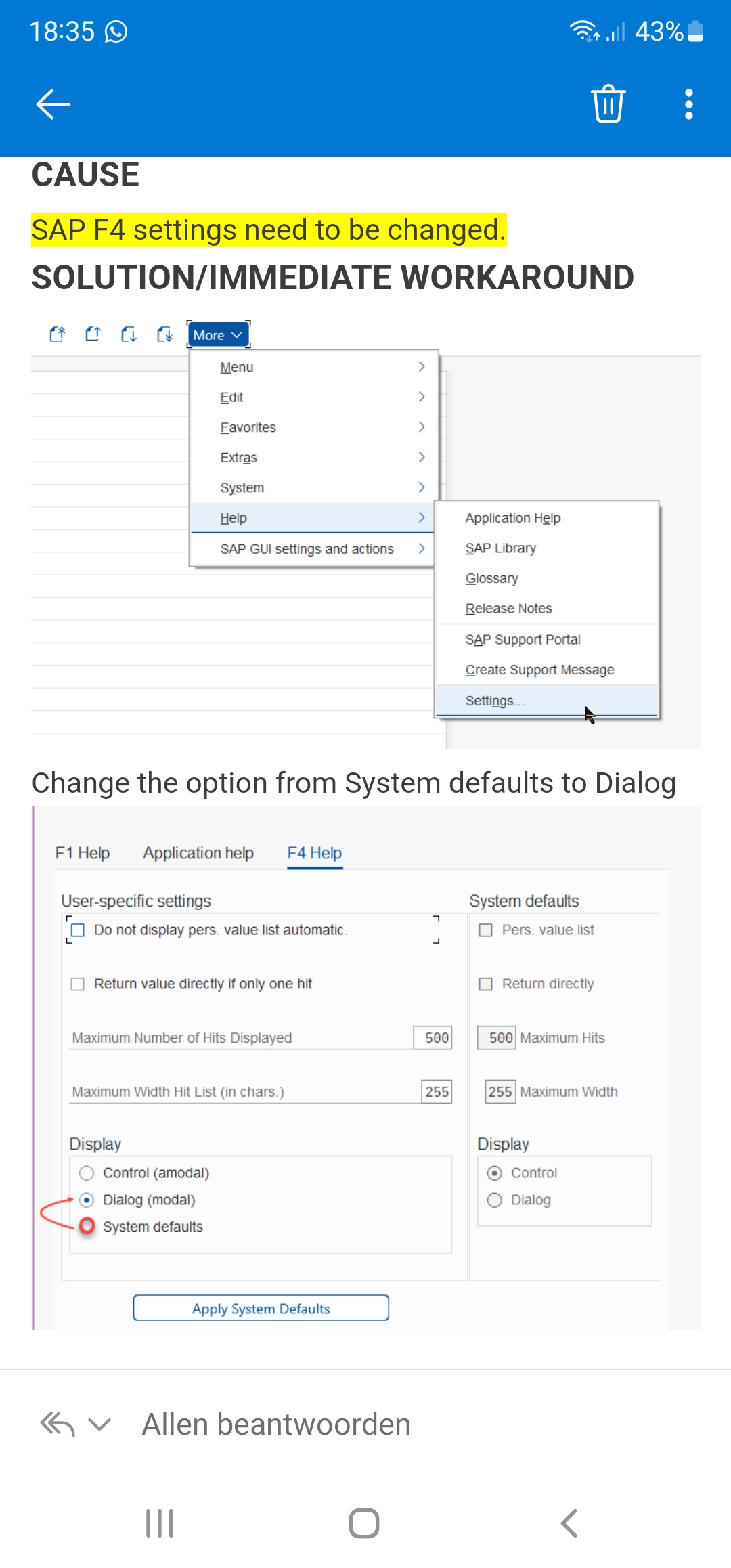Image resolution: width=731 pixels, height=1568 pixels.
Task: Select 'Control (amodal)' radio option
Action: [87, 1173]
